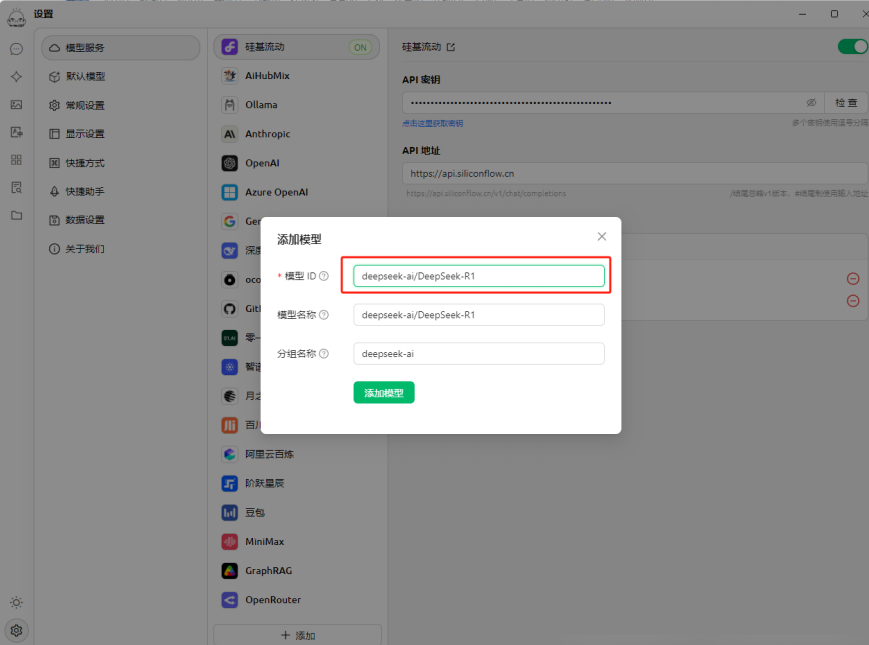Click the app avatar logo at top left
Viewport: 869px width, 645px height.
tap(17, 17)
